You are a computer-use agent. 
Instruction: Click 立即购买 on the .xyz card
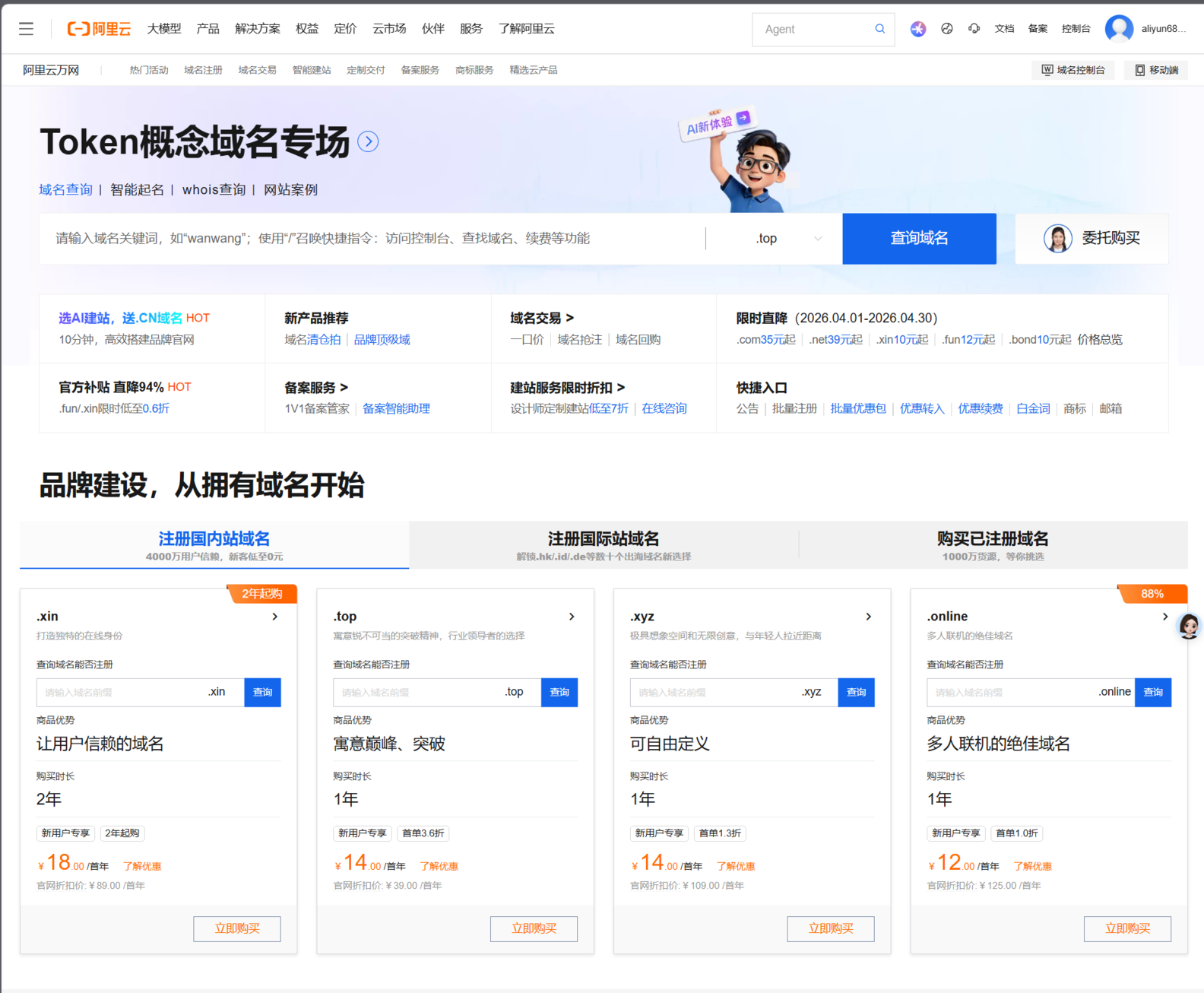point(831,928)
